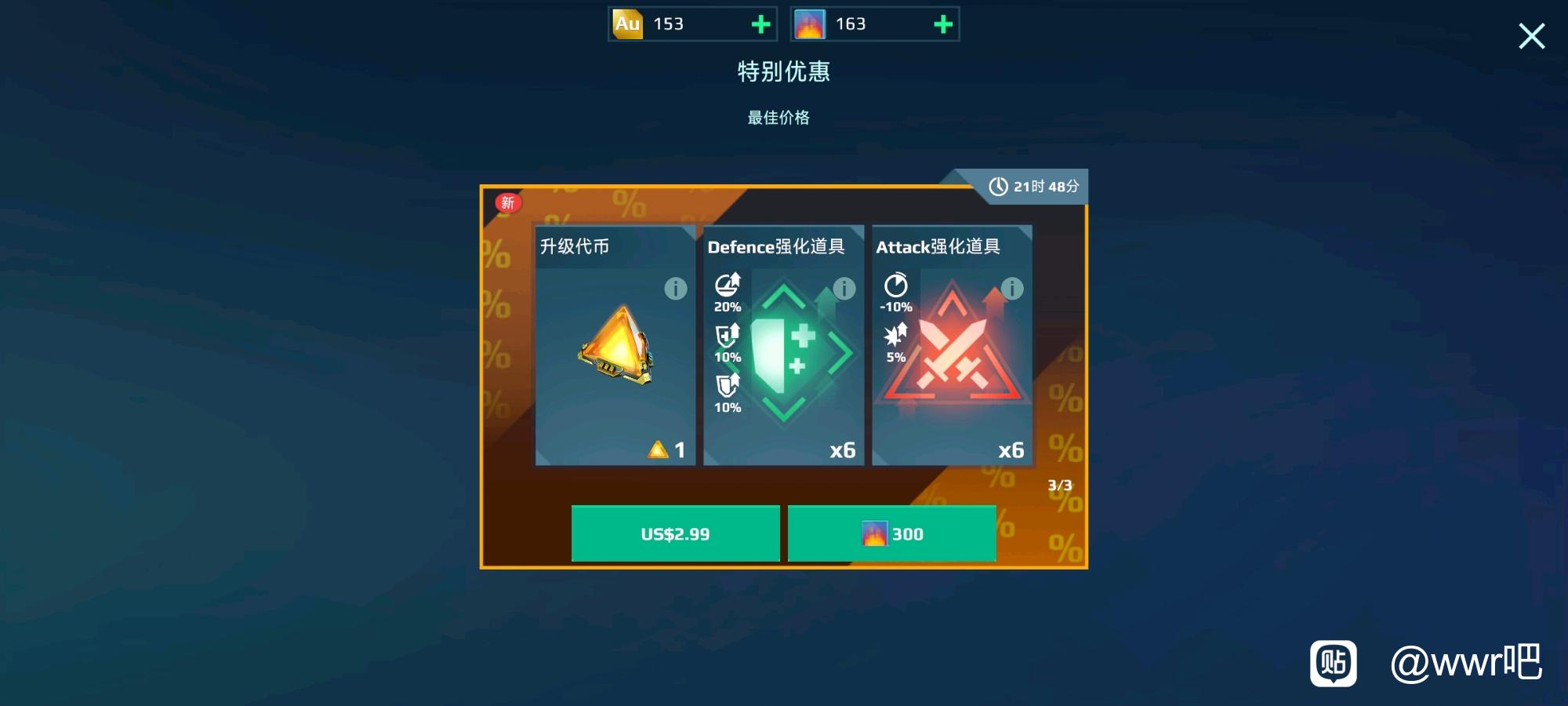Add more Au gold currency
This screenshot has width=1568, height=706.
pyautogui.click(x=760, y=24)
